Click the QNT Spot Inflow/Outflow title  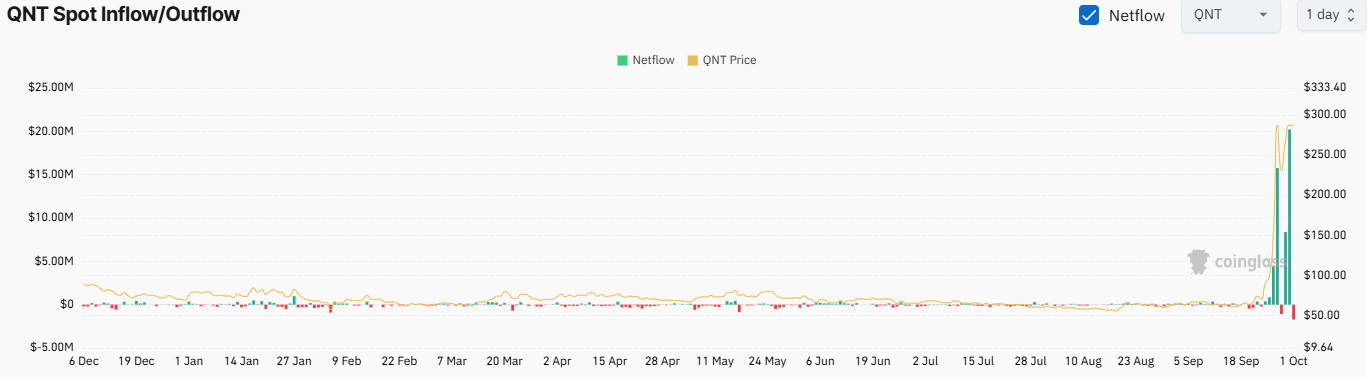124,15
